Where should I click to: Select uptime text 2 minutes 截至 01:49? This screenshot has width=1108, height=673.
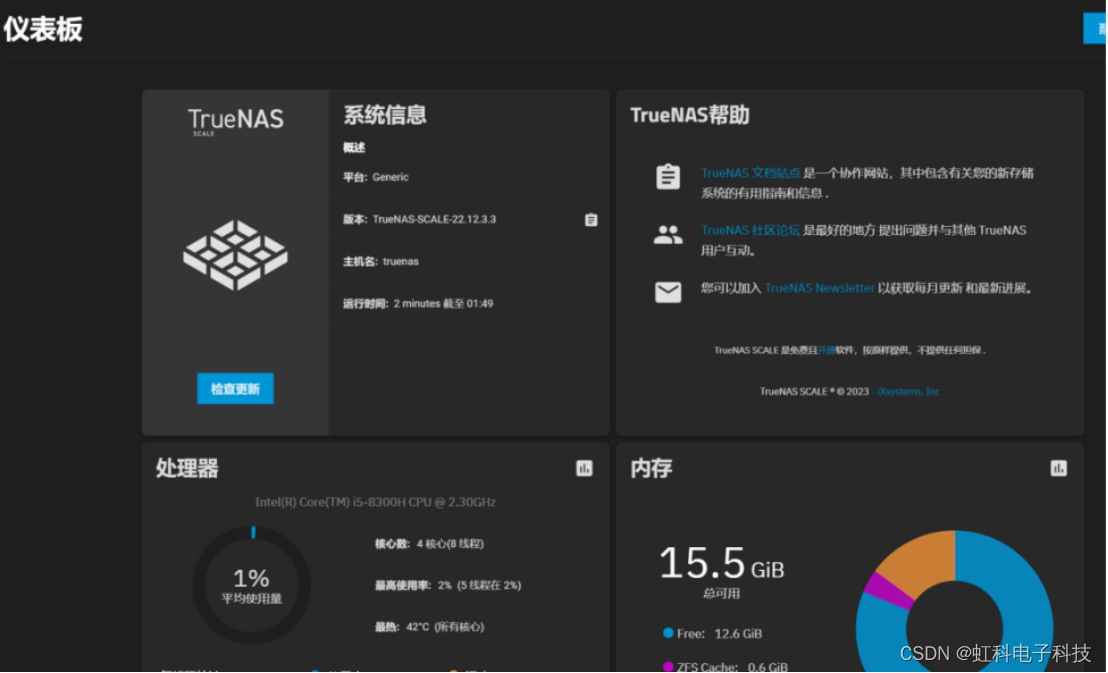(443, 304)
